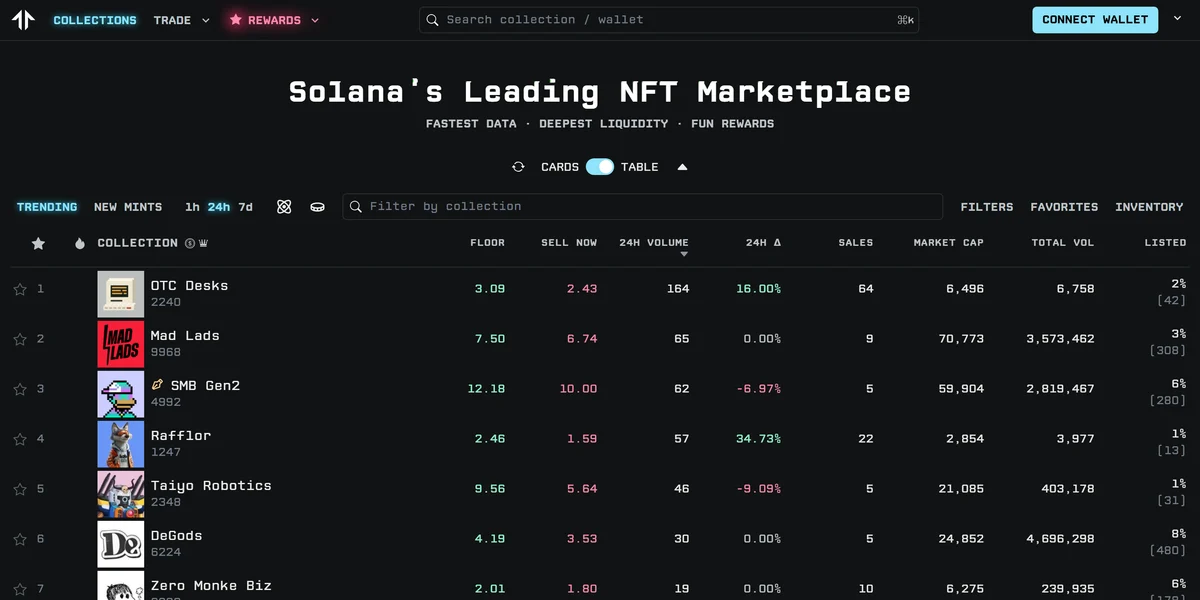Screen dimensions: 1200x600
Task: Click Taiyo Robotics market cap 21,085
Action: pyautogui.click(x=961, y=489)
